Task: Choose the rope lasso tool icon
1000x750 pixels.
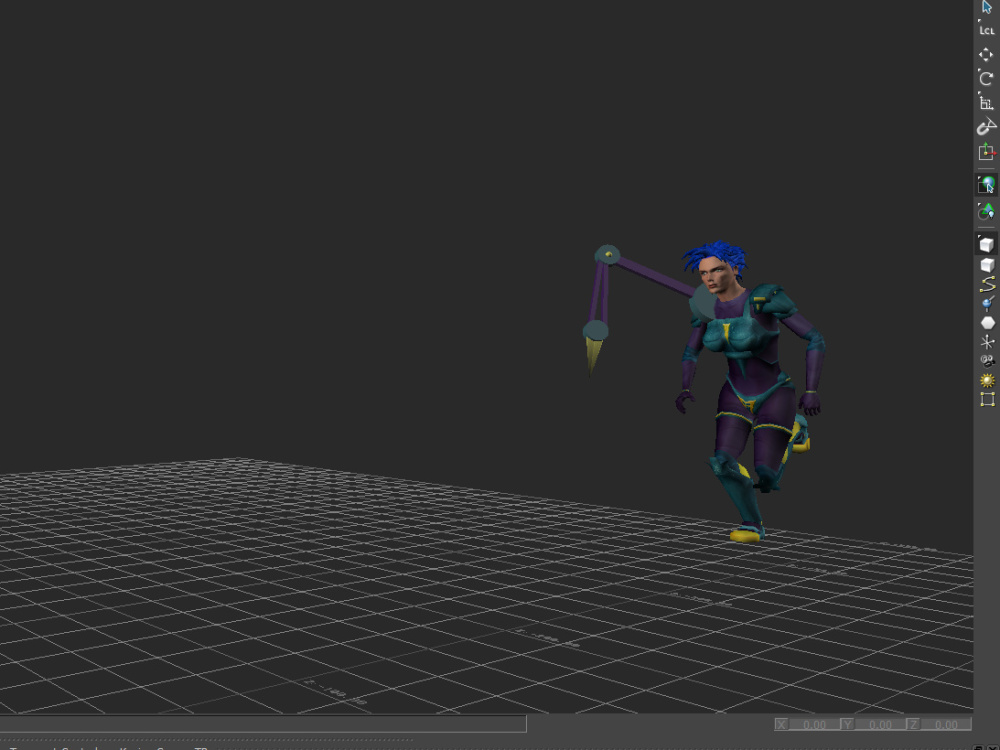Action: click(x=987, y=127)
